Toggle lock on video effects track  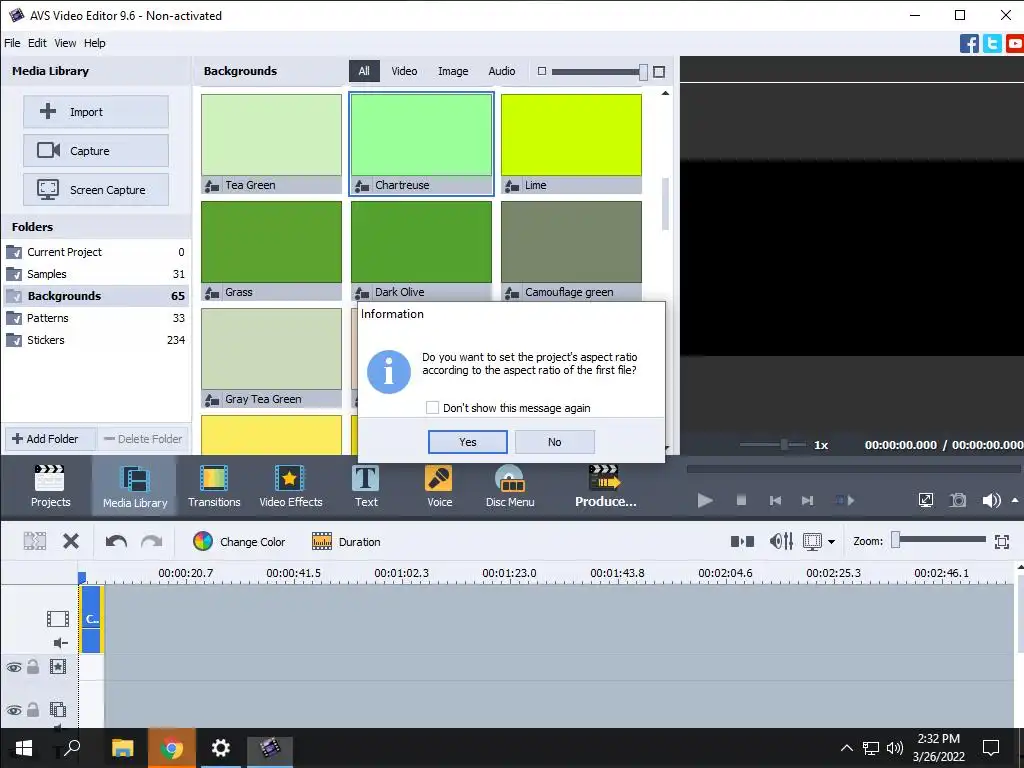coord(33,666)
